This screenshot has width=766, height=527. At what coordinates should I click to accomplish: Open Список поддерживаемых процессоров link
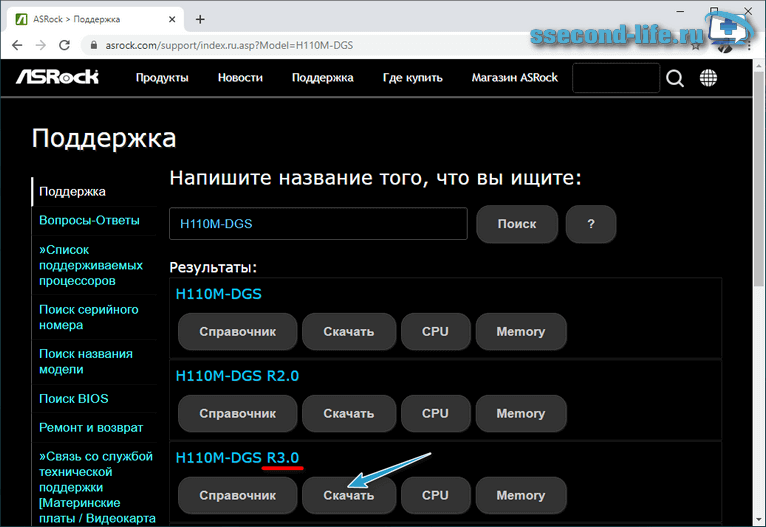(x=91, y=265)
